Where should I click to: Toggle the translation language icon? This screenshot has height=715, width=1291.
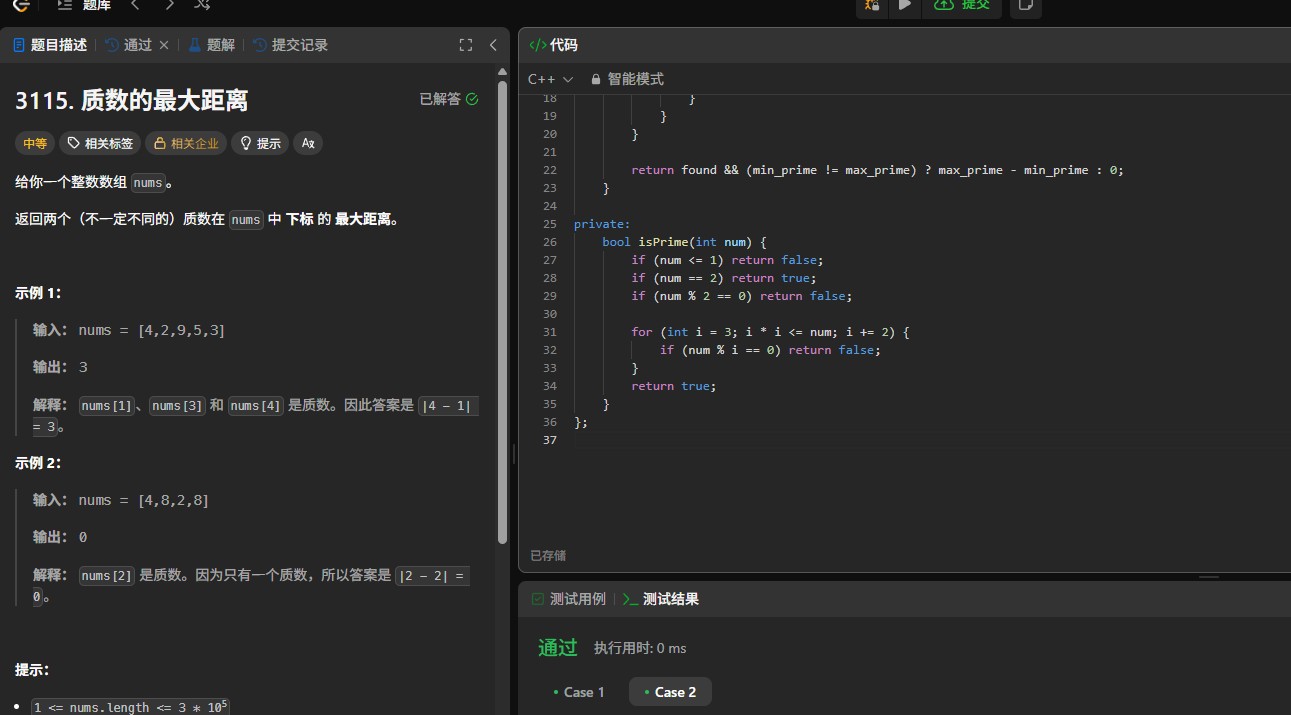tap(308, 143)
